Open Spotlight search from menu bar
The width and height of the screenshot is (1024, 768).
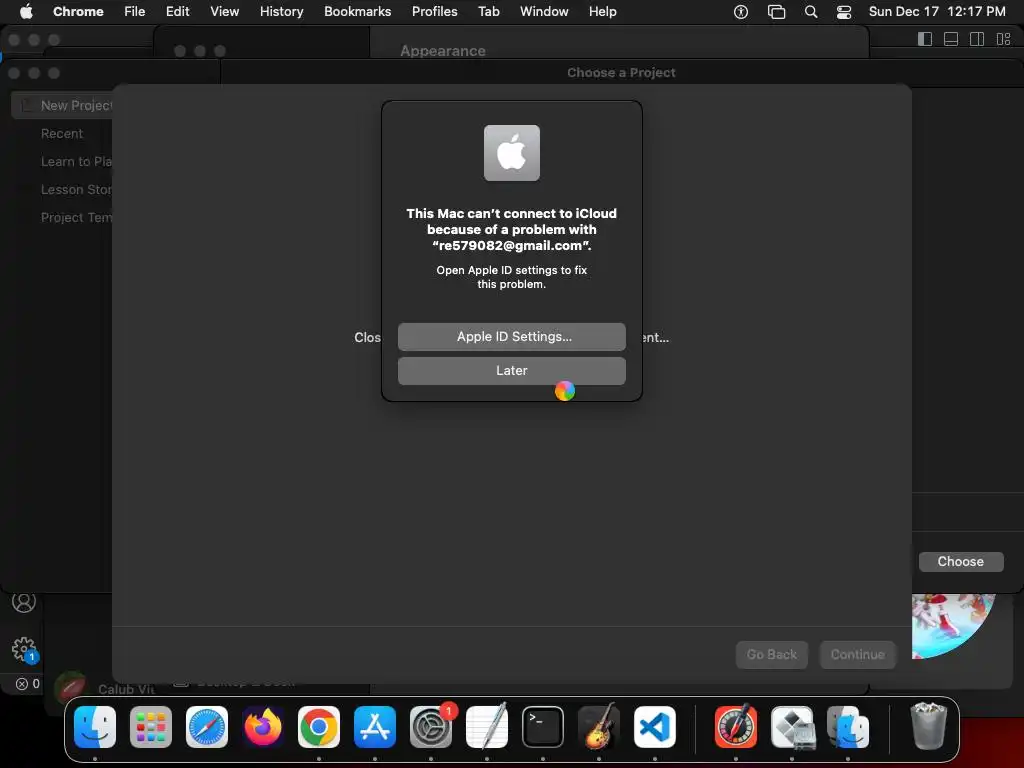[810, 12]
